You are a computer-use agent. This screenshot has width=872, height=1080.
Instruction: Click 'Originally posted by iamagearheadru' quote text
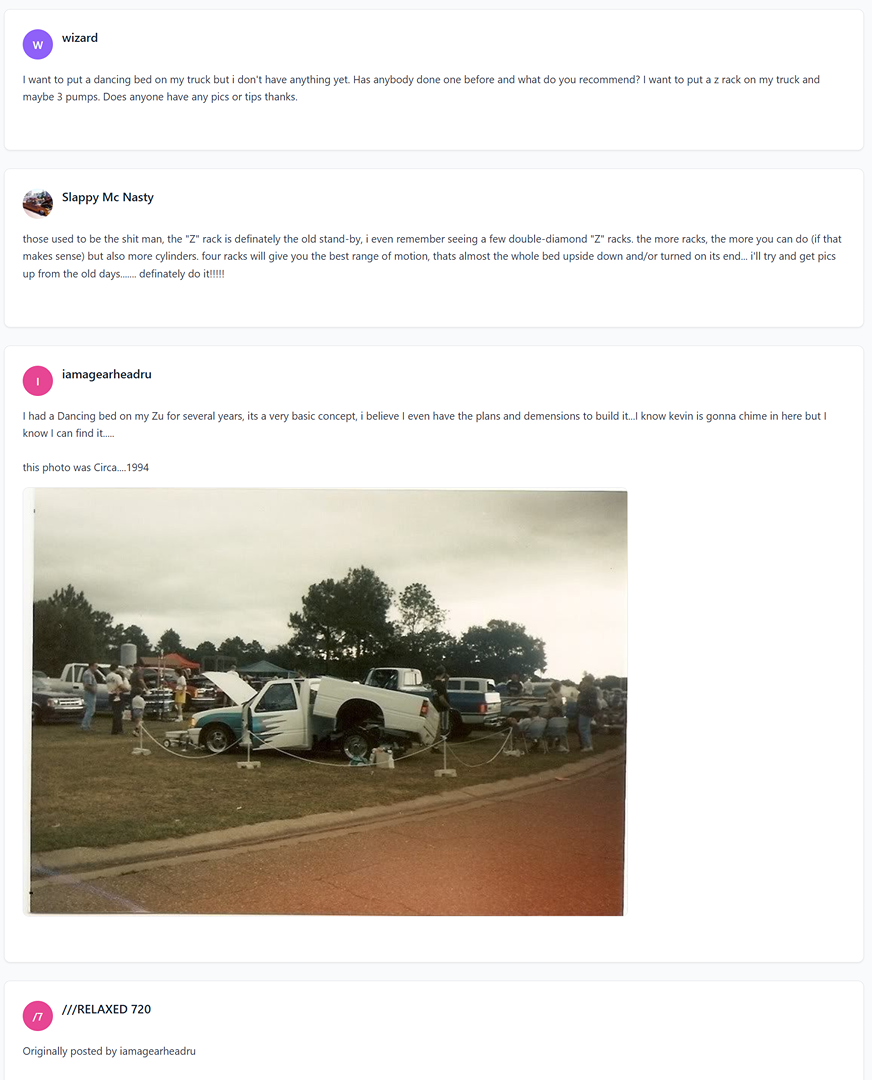(x=109, y=1051)
